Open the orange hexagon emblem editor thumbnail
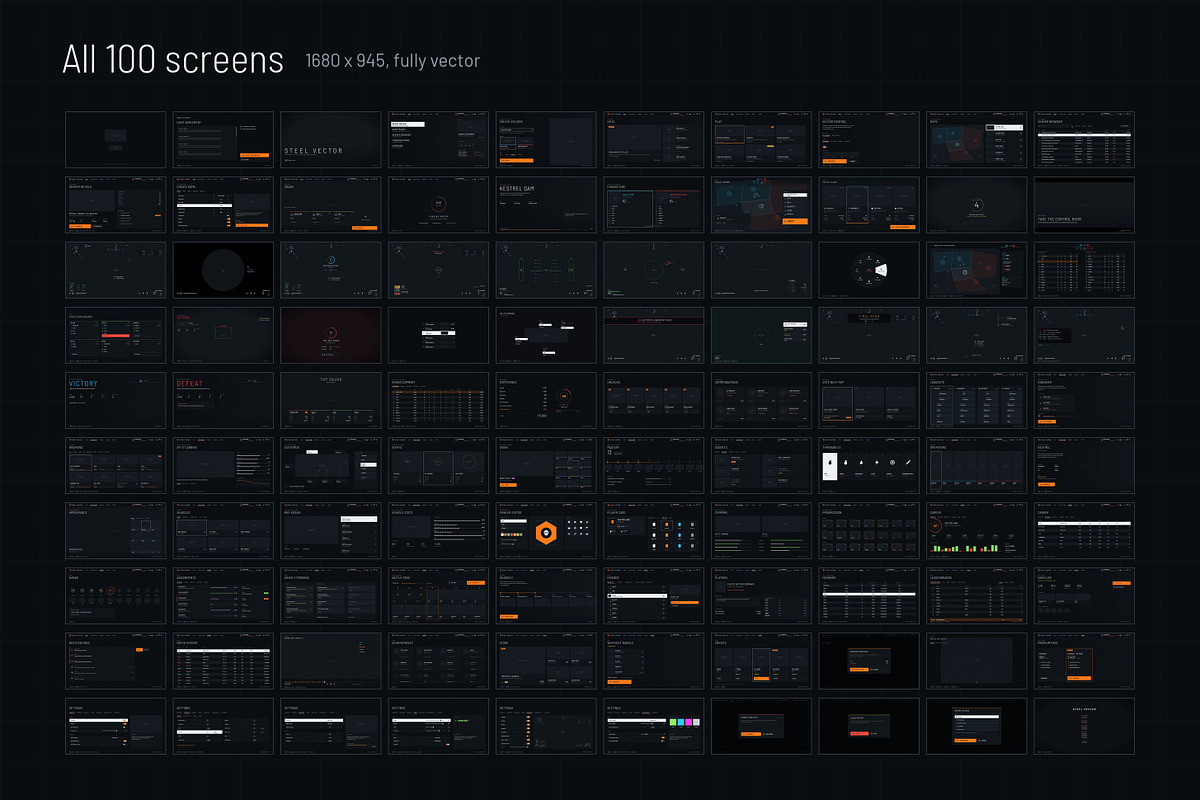This screenshot has width=1200, height=800. (546, 530)
